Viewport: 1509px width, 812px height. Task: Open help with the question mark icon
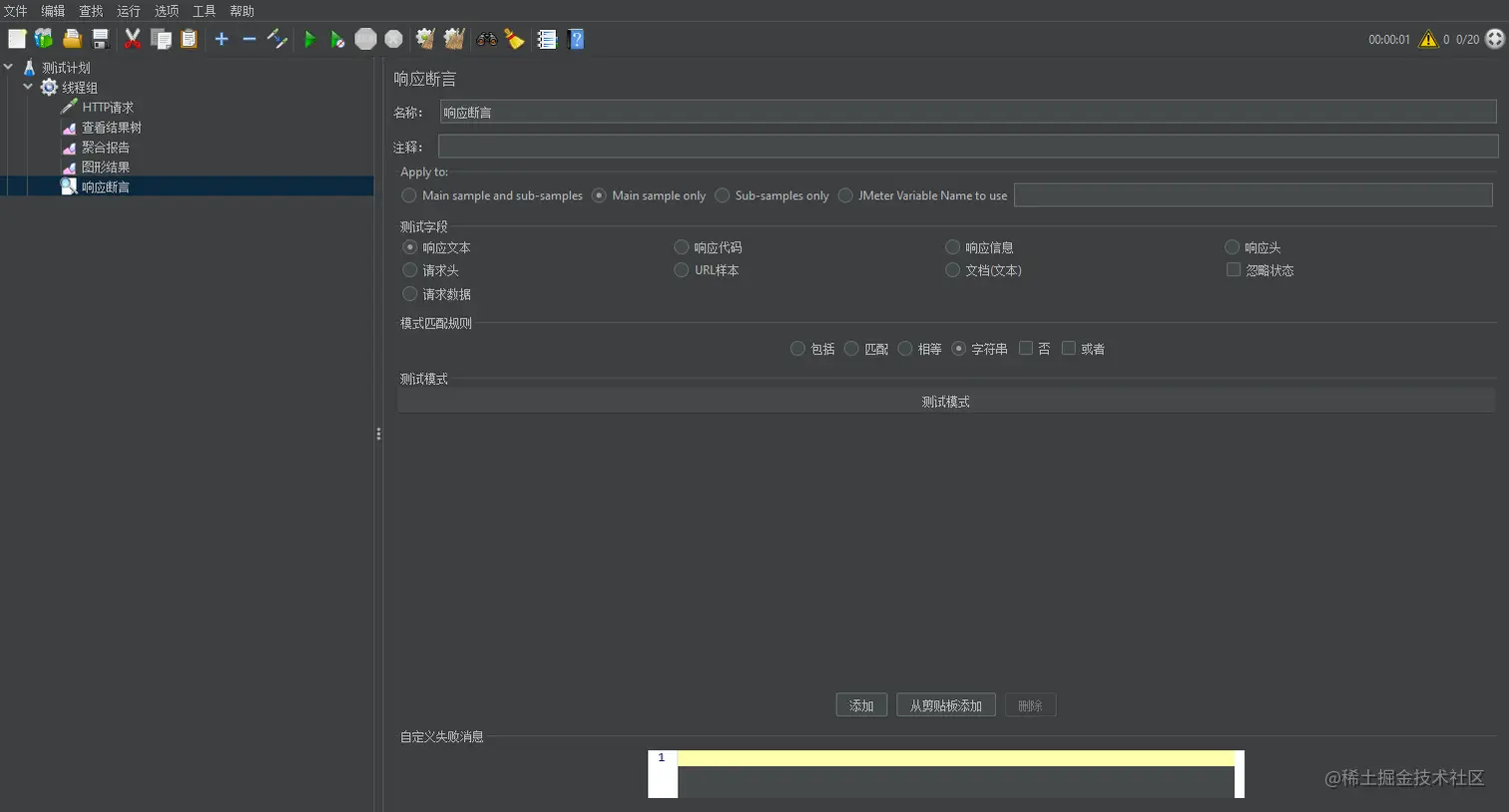pos(576,39)
